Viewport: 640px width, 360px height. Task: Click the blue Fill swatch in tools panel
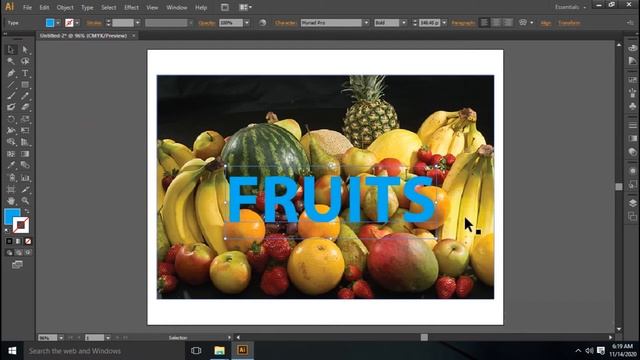tap(10, 215)
